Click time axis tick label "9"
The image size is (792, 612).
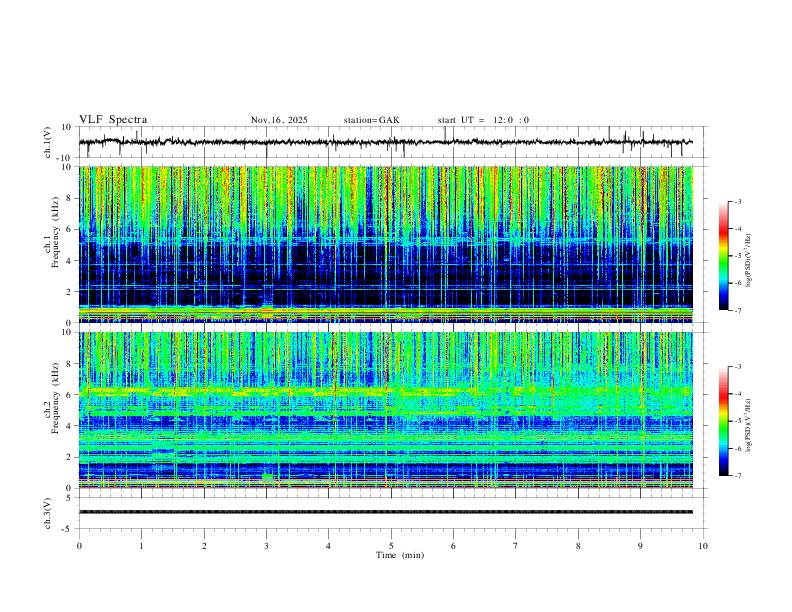640,546
